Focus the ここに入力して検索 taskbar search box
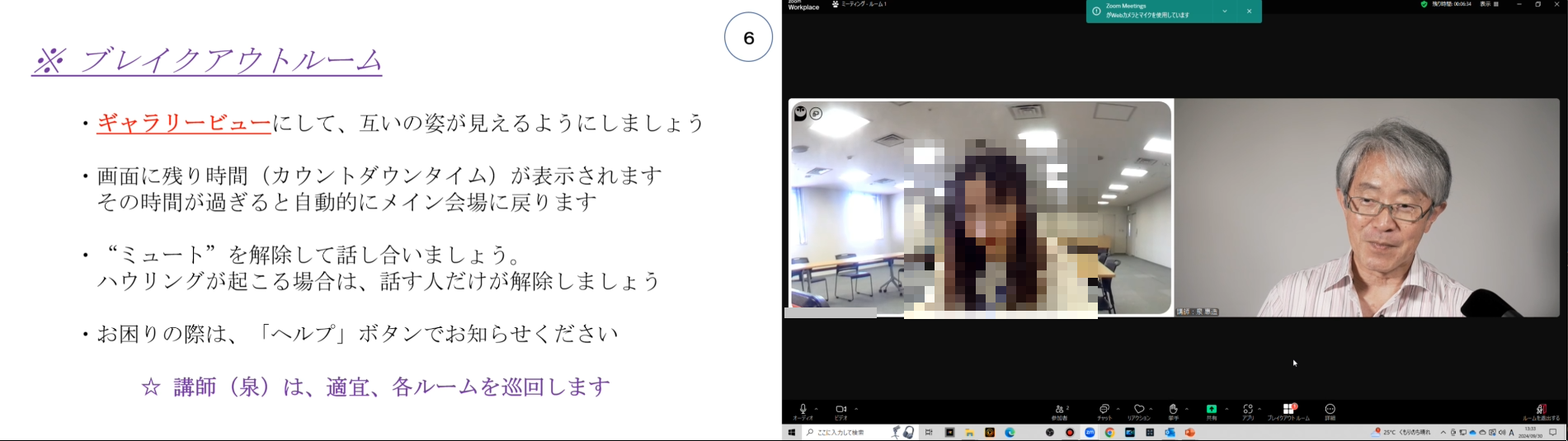The image size is (1568, 441). pyautogui.click(x=859, y=433)
